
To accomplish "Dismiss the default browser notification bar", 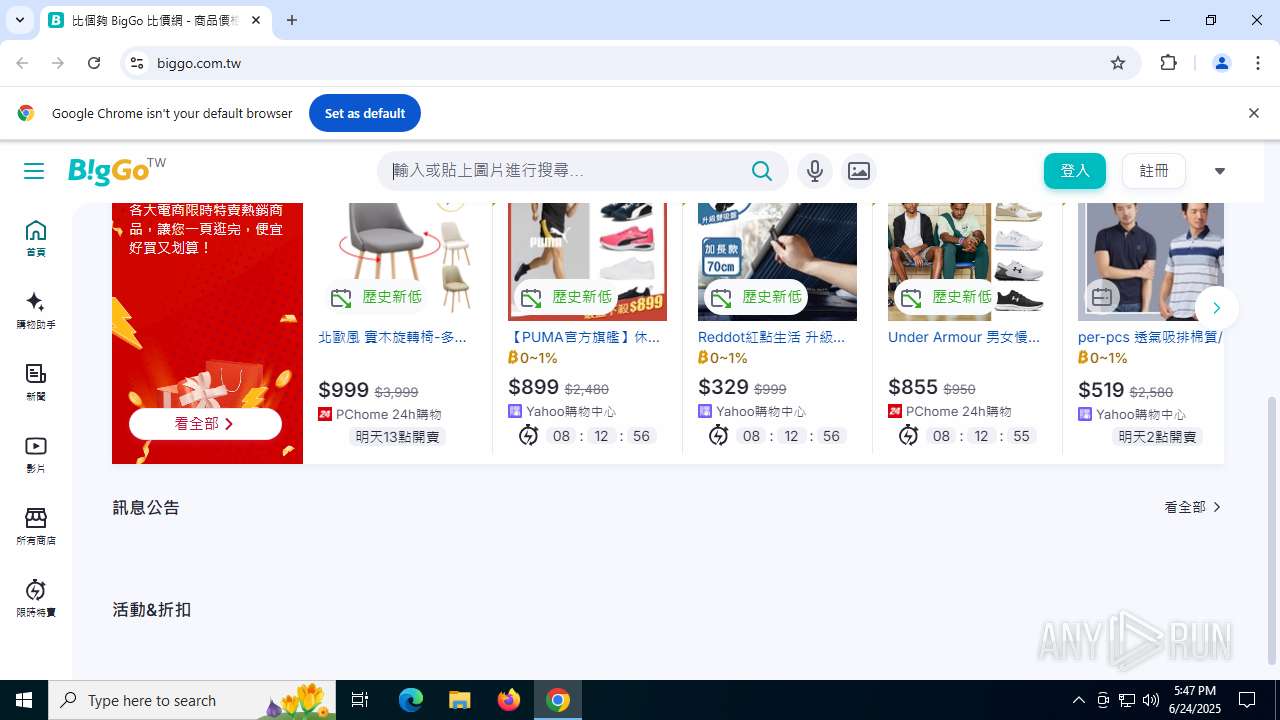I will (x=1253, y=113).
